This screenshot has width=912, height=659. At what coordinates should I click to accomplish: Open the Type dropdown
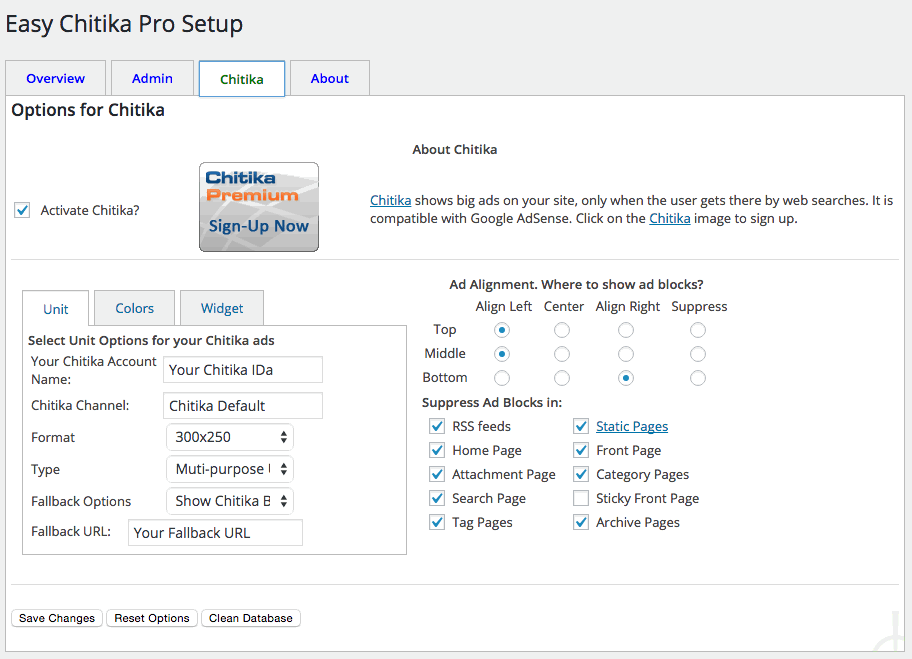coord(230,469)
